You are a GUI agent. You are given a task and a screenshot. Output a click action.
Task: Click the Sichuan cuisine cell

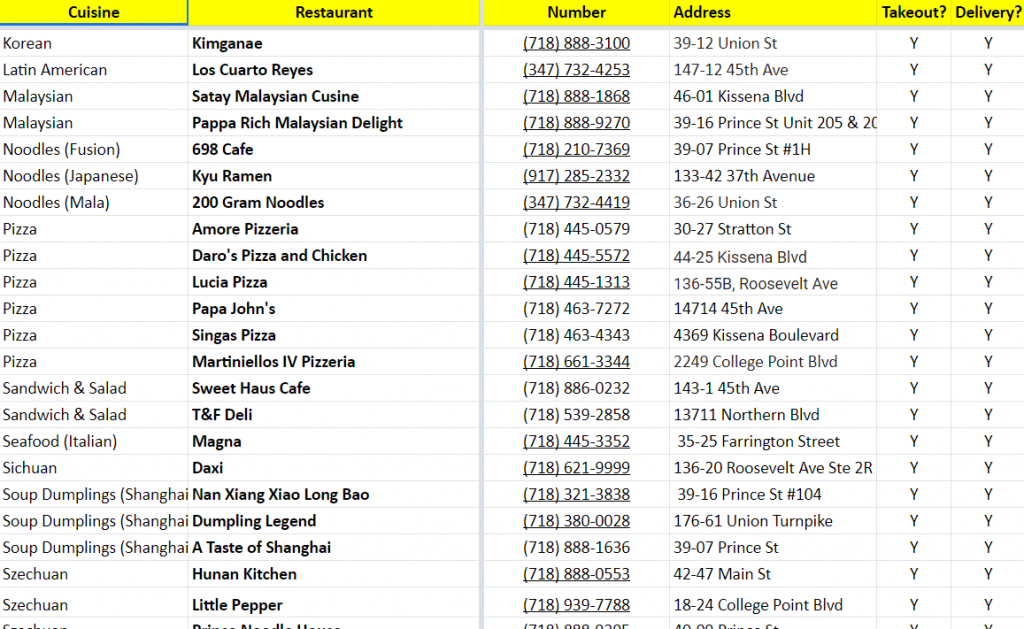[x=93, y=468]
